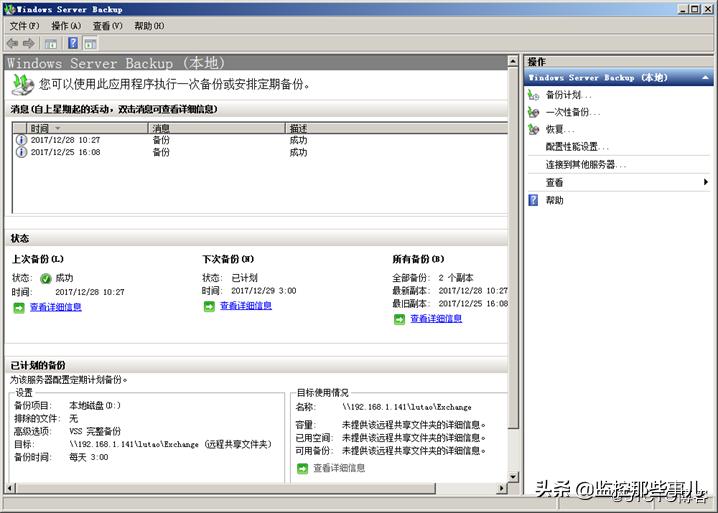Click the 备份 message cell of the 2017/12/25 row
This screenshot has width=718, height=513.
[161, 152]
